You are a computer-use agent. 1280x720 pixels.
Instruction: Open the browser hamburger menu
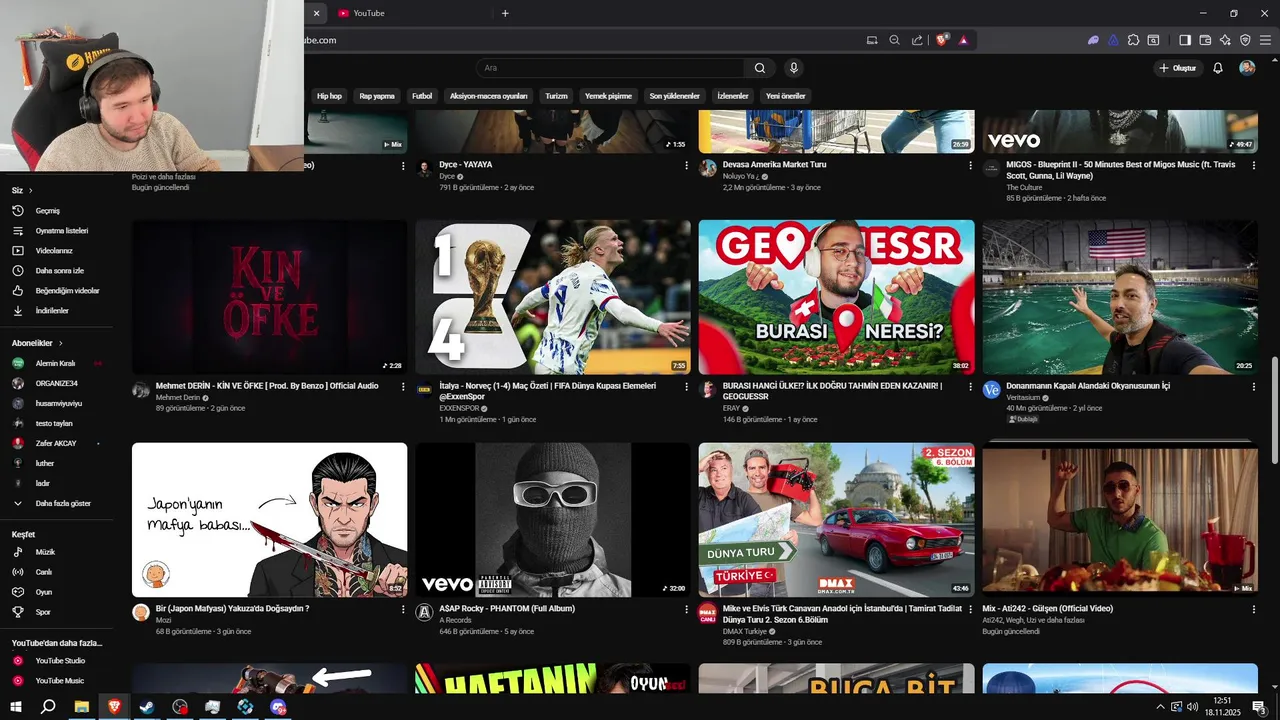(x=1265, y=40)
